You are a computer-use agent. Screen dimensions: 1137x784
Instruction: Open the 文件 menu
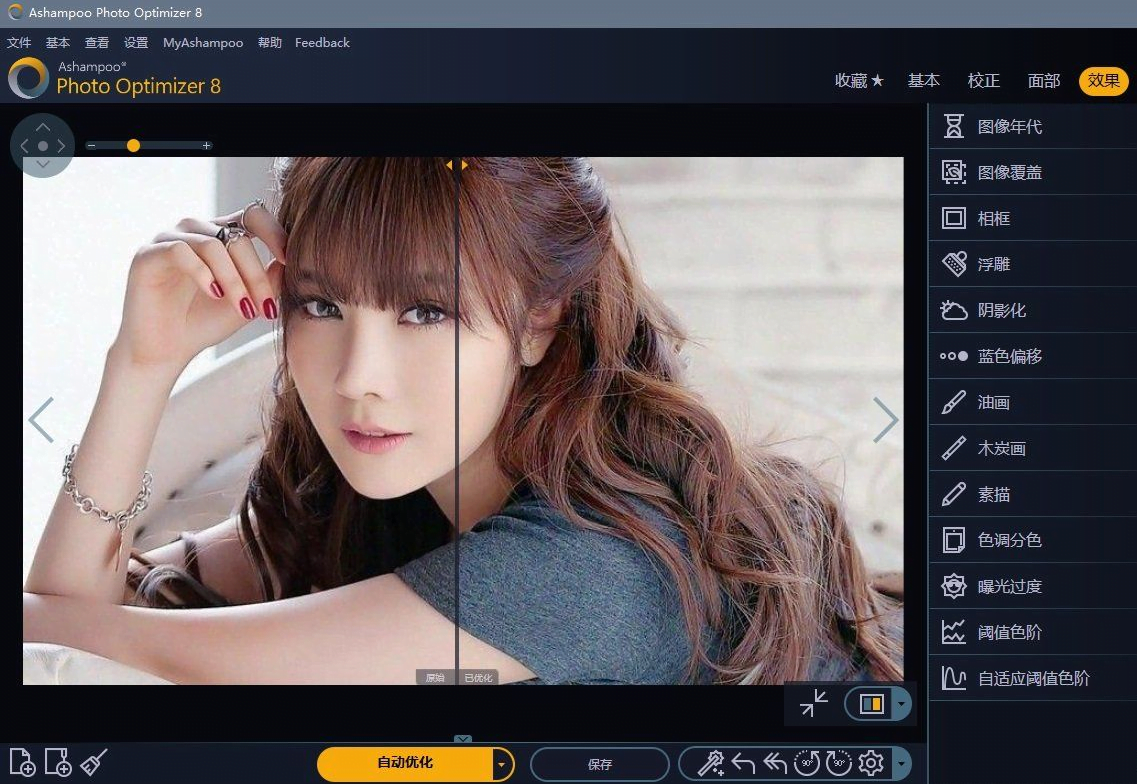(19, 43)
